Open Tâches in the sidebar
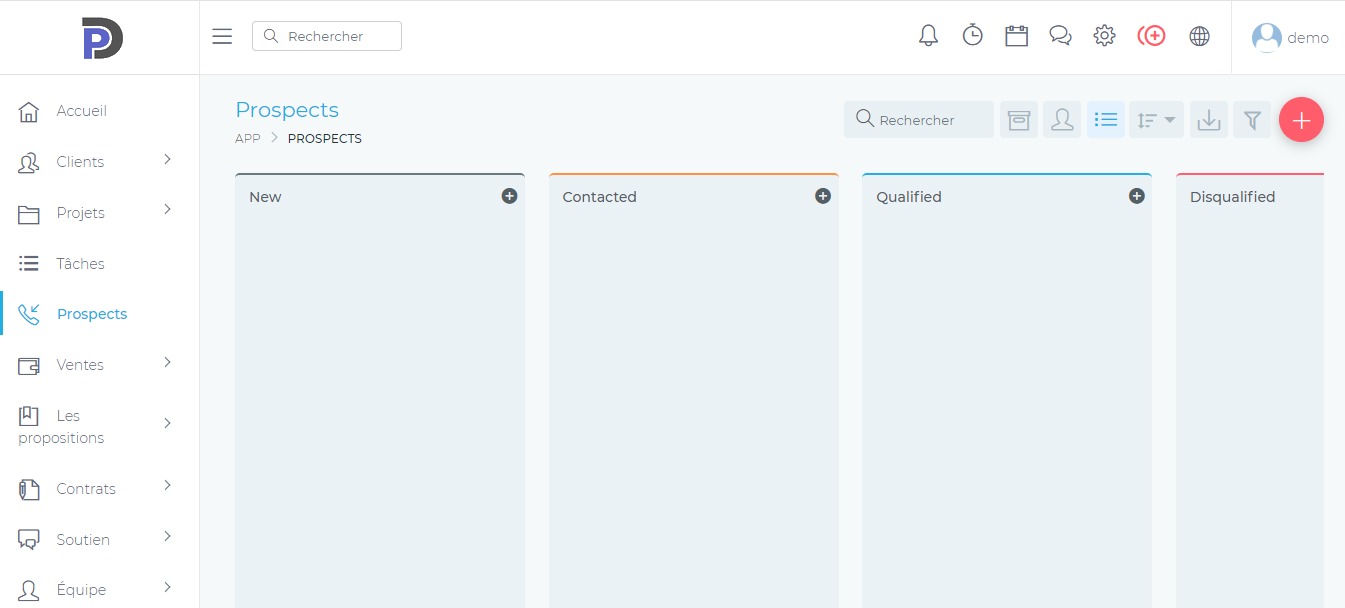Image resolution: width=1345 pixels, height=608 pixels. (100, 264)
